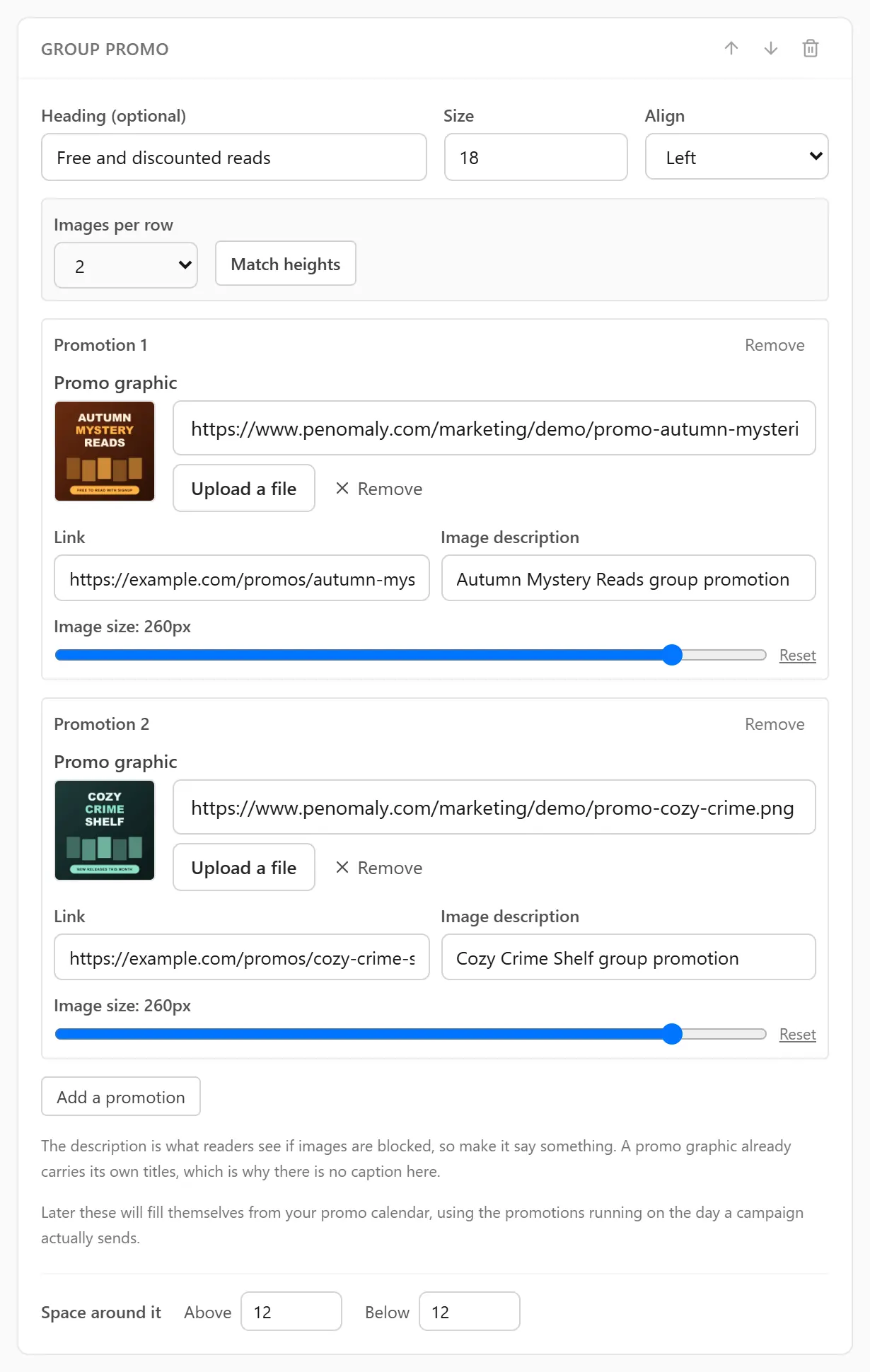The width and height of the screenshot is (870, 1372).
Task: Move the Group Promo block down
Action: point(771,48)
